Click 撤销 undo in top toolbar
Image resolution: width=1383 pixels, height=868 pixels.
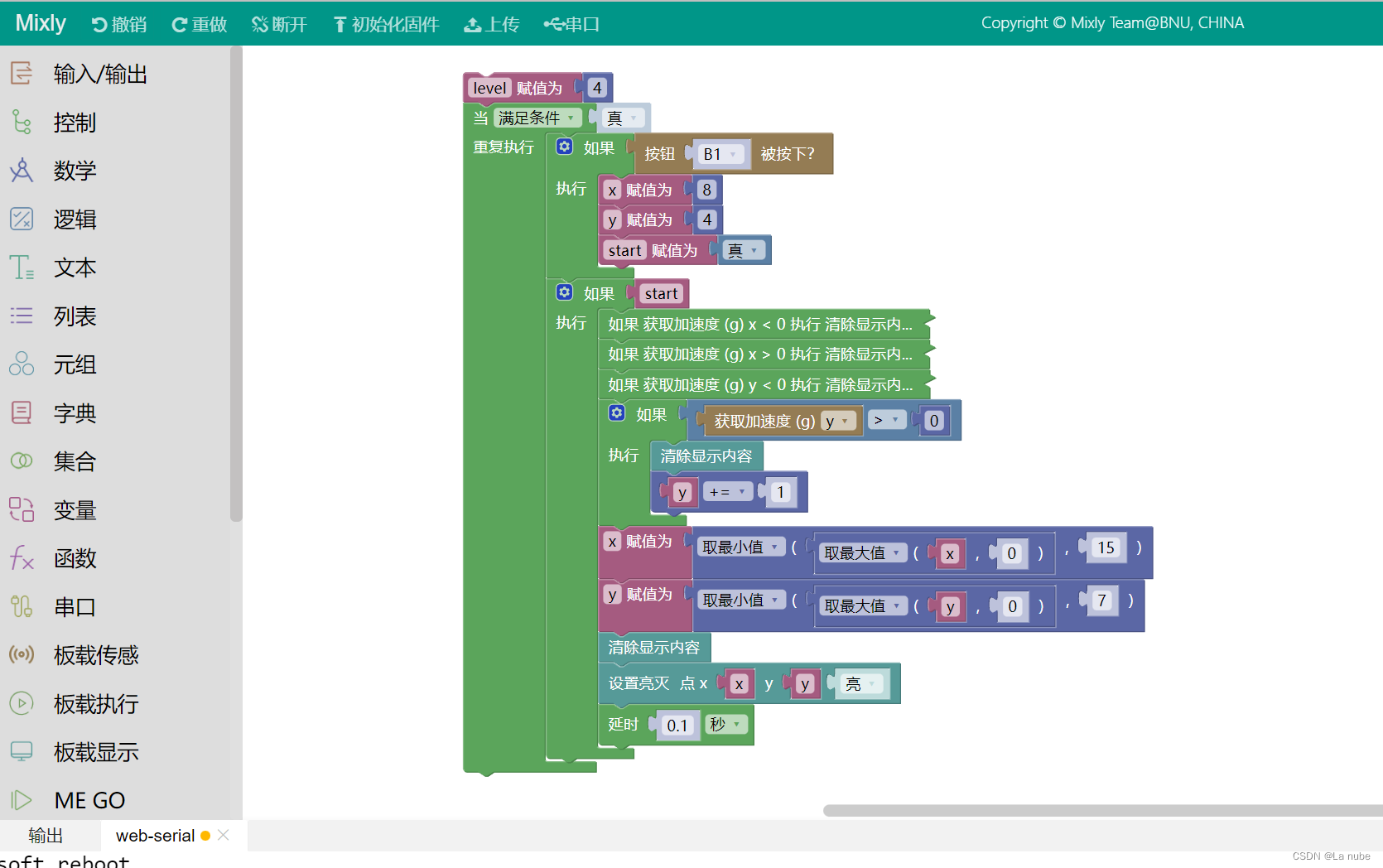(x=119, y=24)
